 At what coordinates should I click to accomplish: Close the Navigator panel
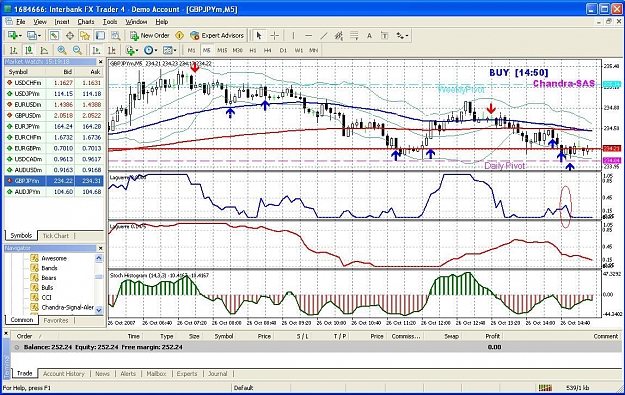point(100,248)
